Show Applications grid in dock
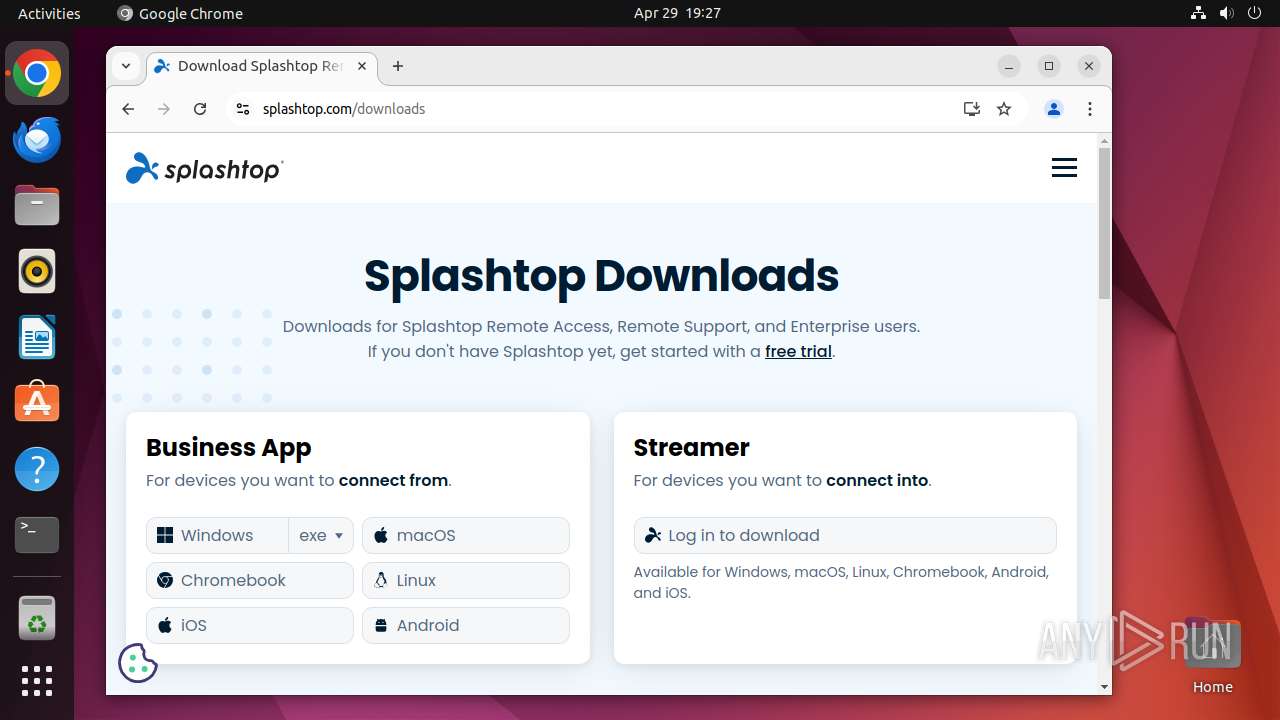This screenshot has height=720, width=1280. pyautogui.click(x=37, y=681)
